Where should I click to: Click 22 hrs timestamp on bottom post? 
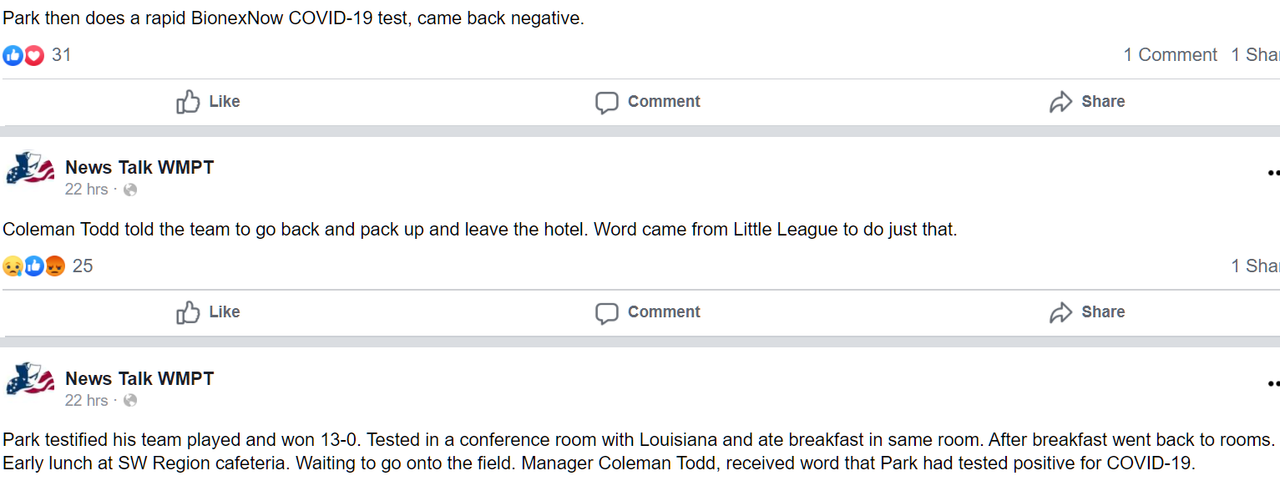(x=86, y=400)
